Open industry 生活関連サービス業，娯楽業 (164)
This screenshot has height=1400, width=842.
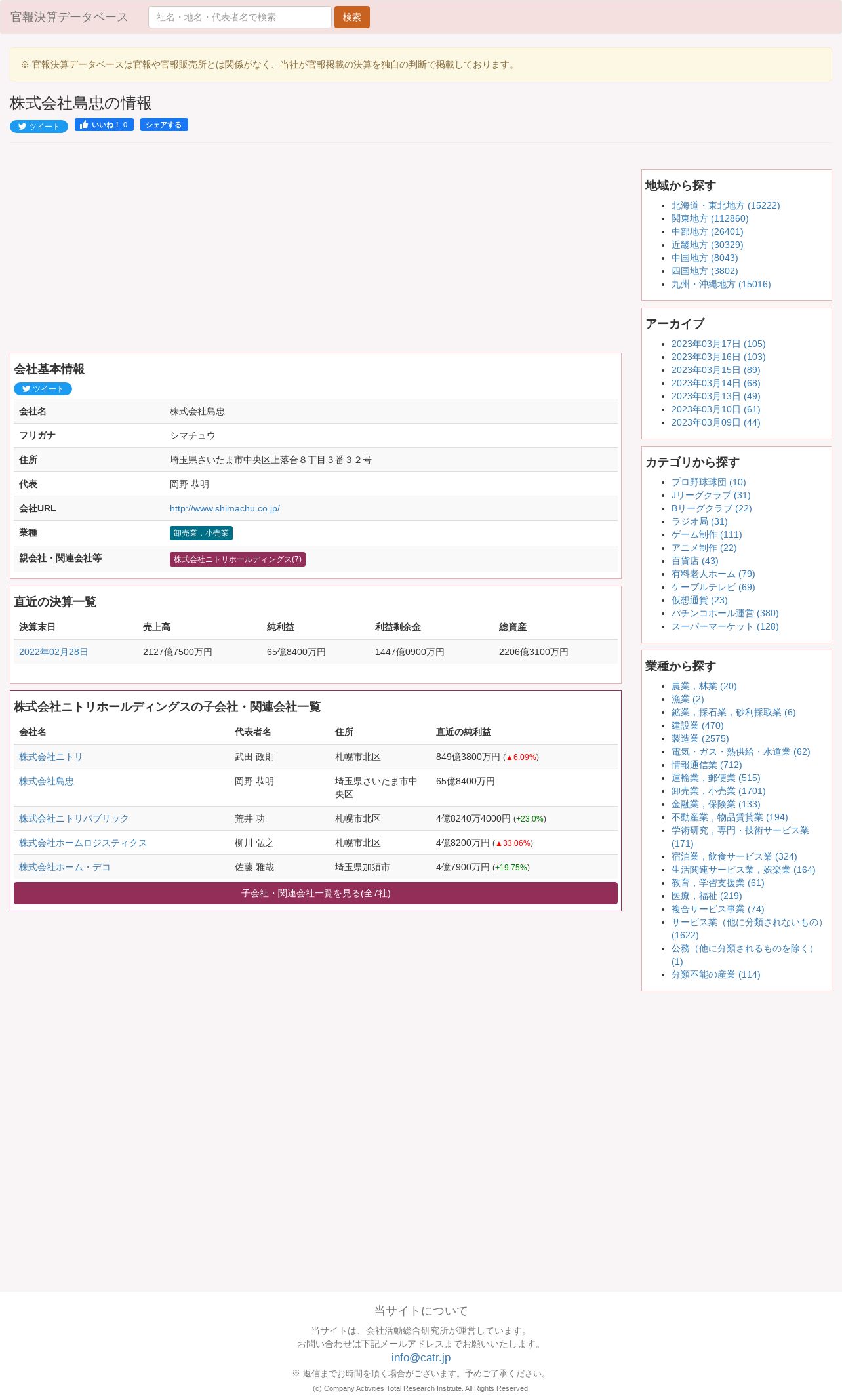click(744, 870)
